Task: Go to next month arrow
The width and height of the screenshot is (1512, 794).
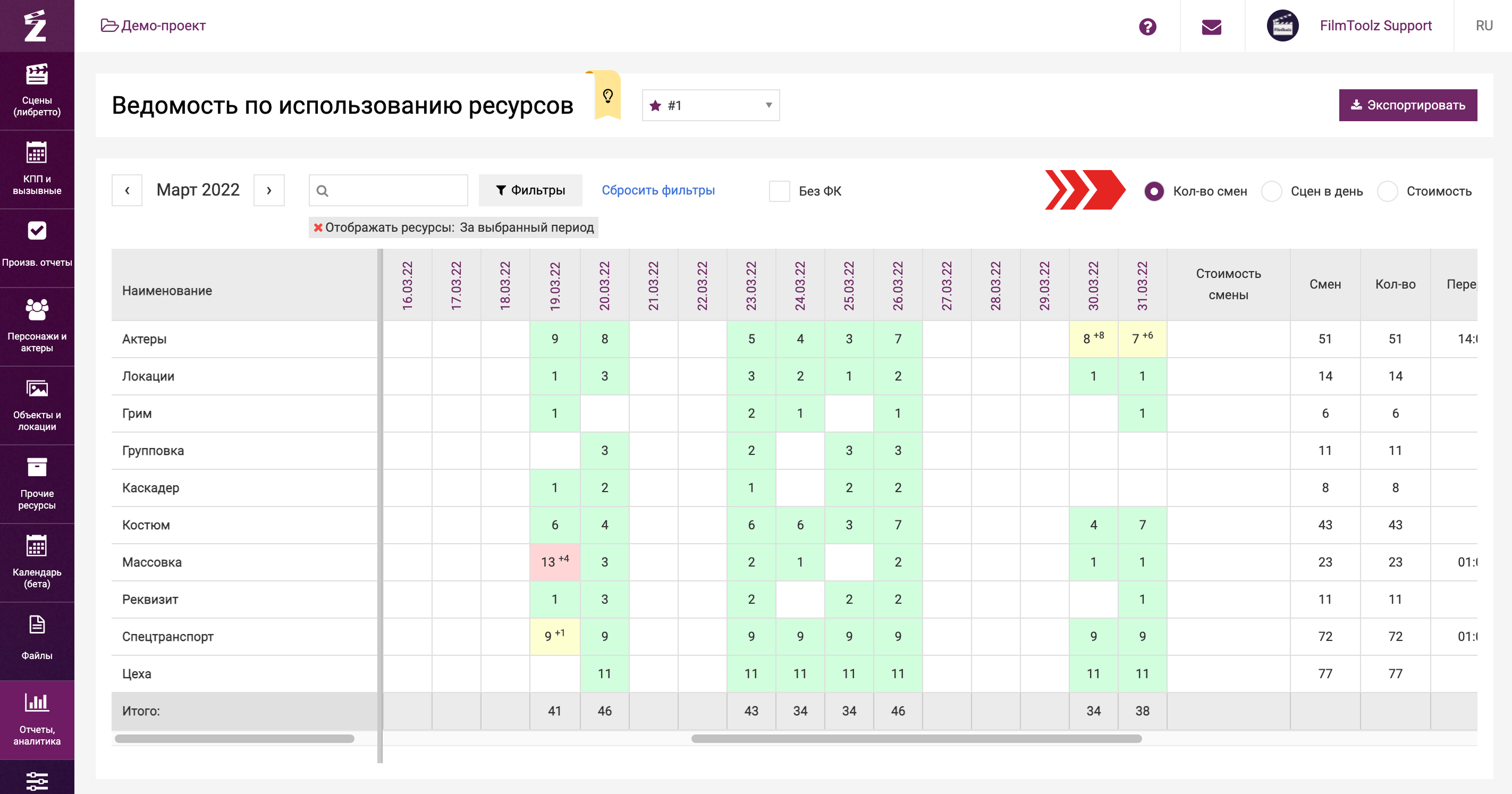Action: pyautogui.click(x=269, y=190)
